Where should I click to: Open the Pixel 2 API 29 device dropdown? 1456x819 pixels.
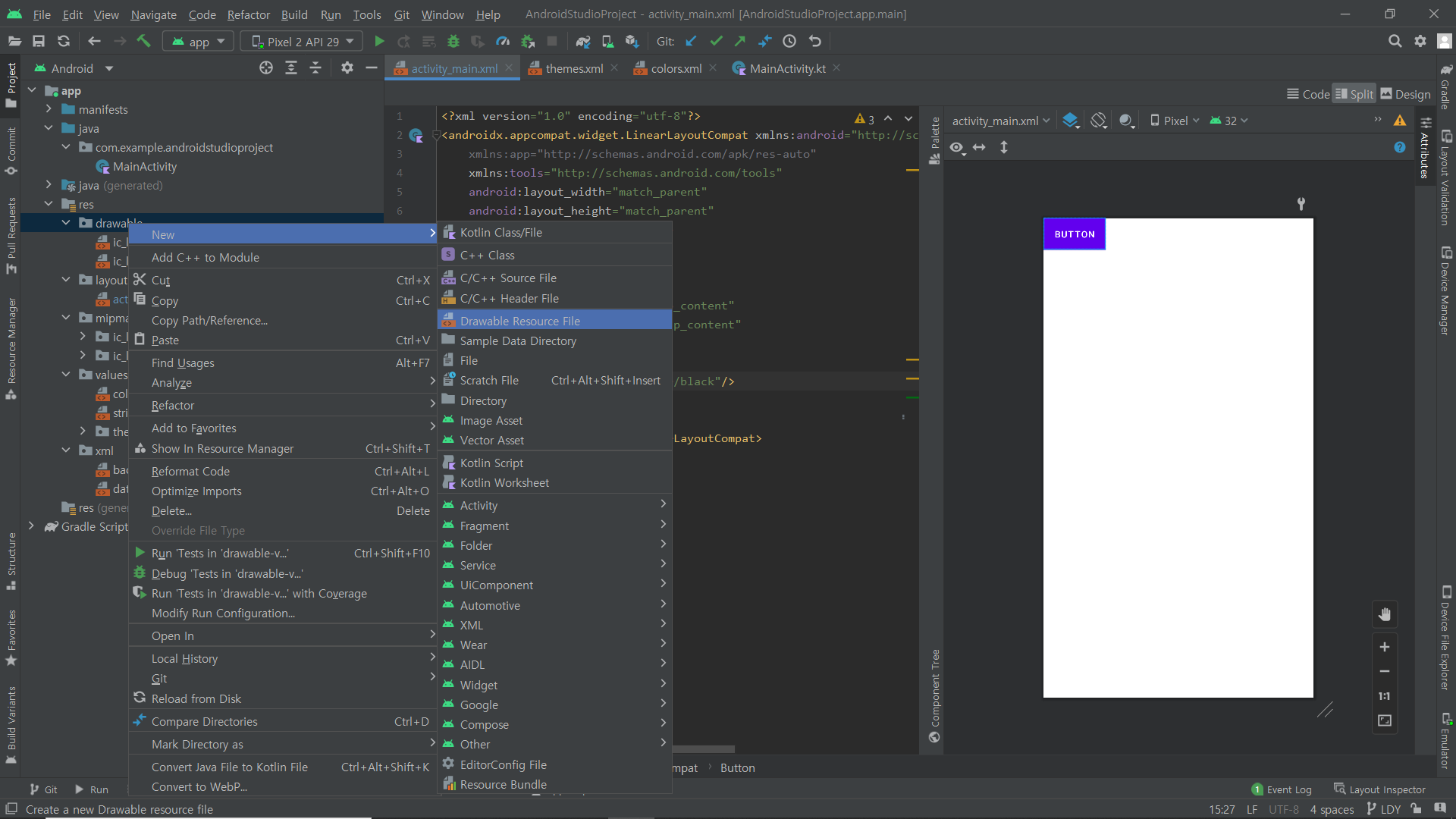pos(302,42)
